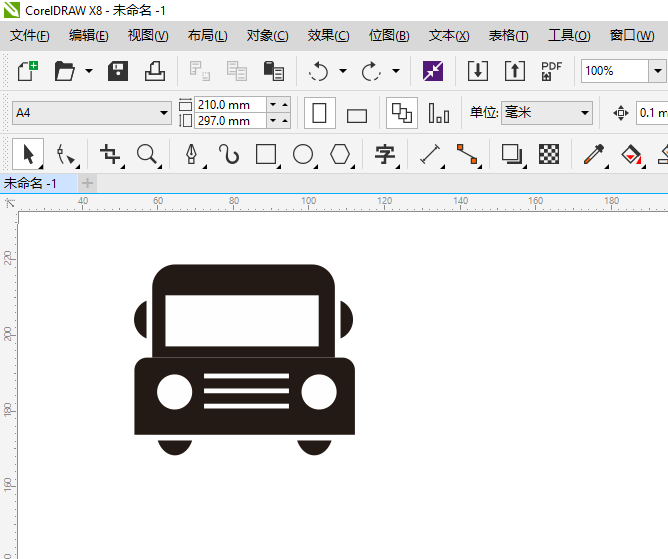Expand the zoom level 100% dropdown

[657, 71]
